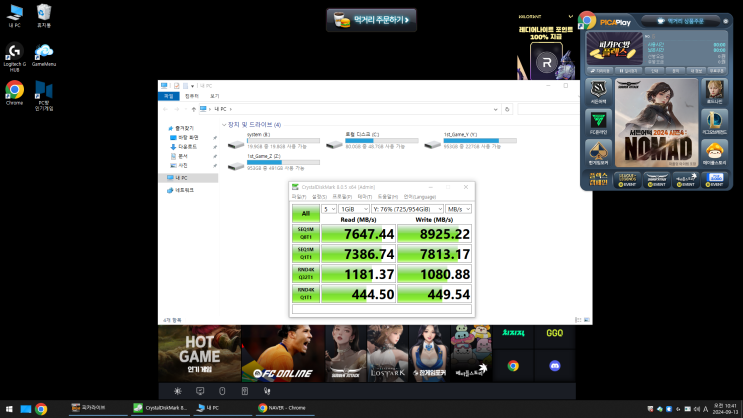This screenshot has height=418, width=743.
Task: Open the 언어(Language) menu in CrystalDiskMark
Action: pyautogui.click(x=419, y=197)
